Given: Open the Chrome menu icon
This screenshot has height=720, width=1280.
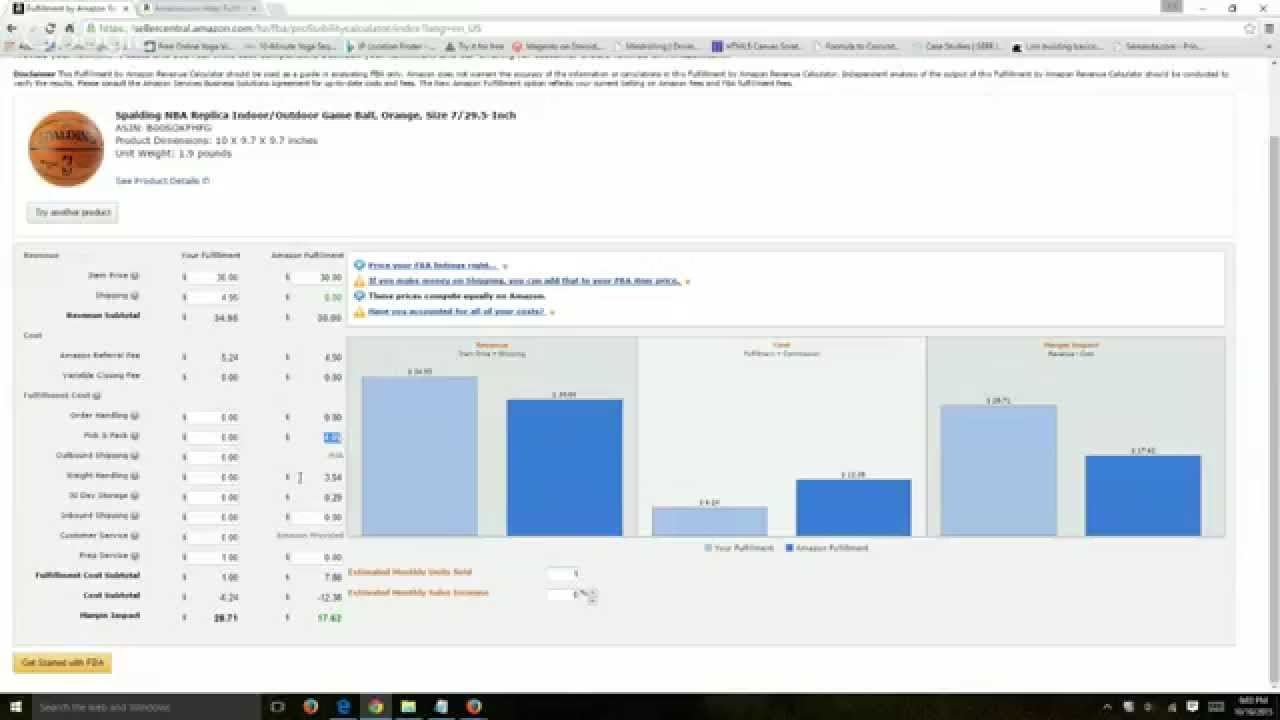Looking at the screenshot, I should [x=1269, y=28].
